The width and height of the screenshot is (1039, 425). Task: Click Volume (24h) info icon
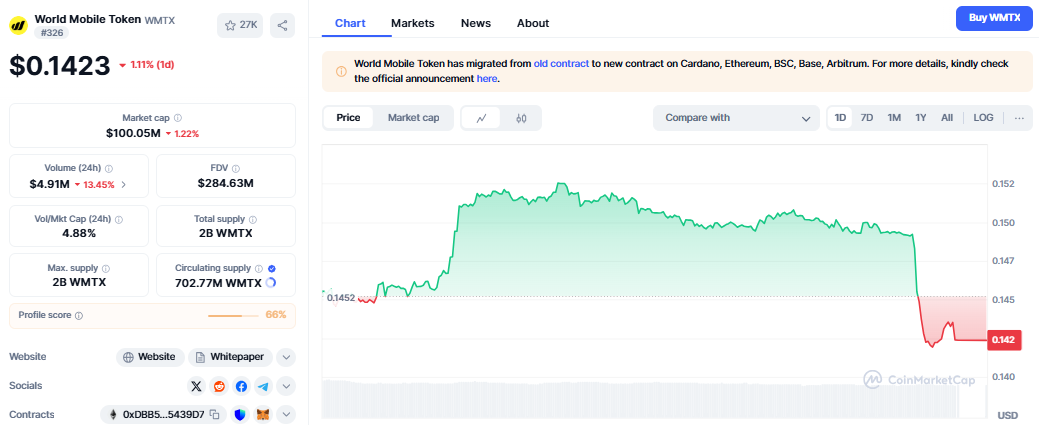109,168
